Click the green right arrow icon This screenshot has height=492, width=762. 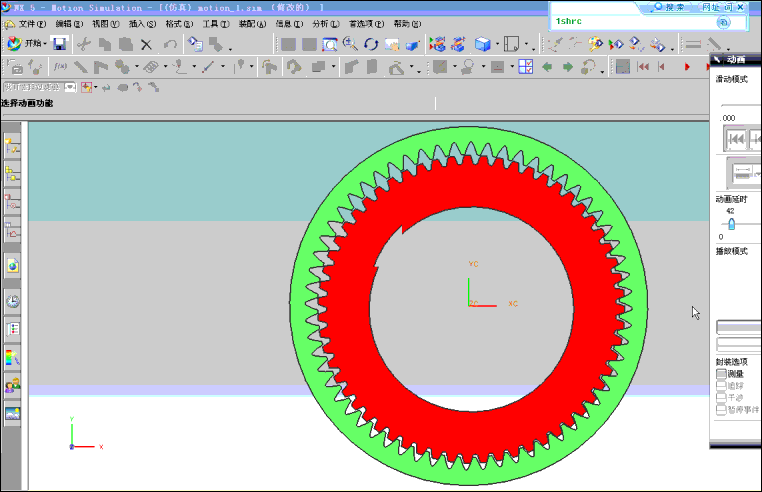pyautogui.click(x=567, y=67)
